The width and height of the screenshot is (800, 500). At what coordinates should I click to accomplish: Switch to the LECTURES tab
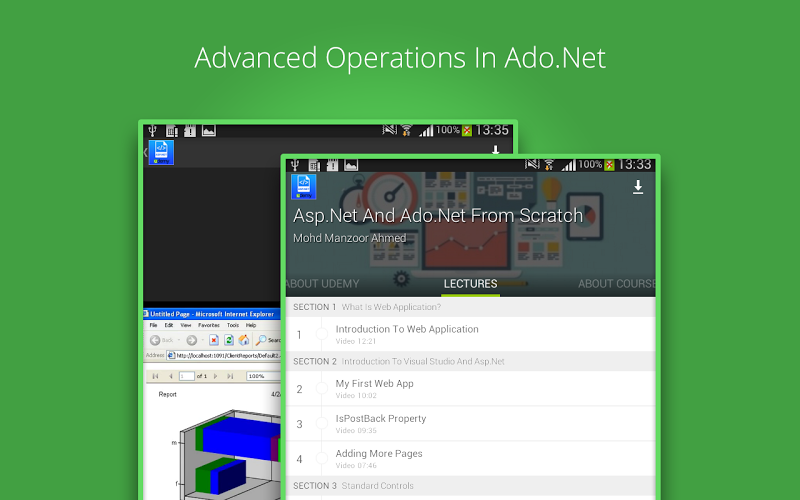point(470,284)
